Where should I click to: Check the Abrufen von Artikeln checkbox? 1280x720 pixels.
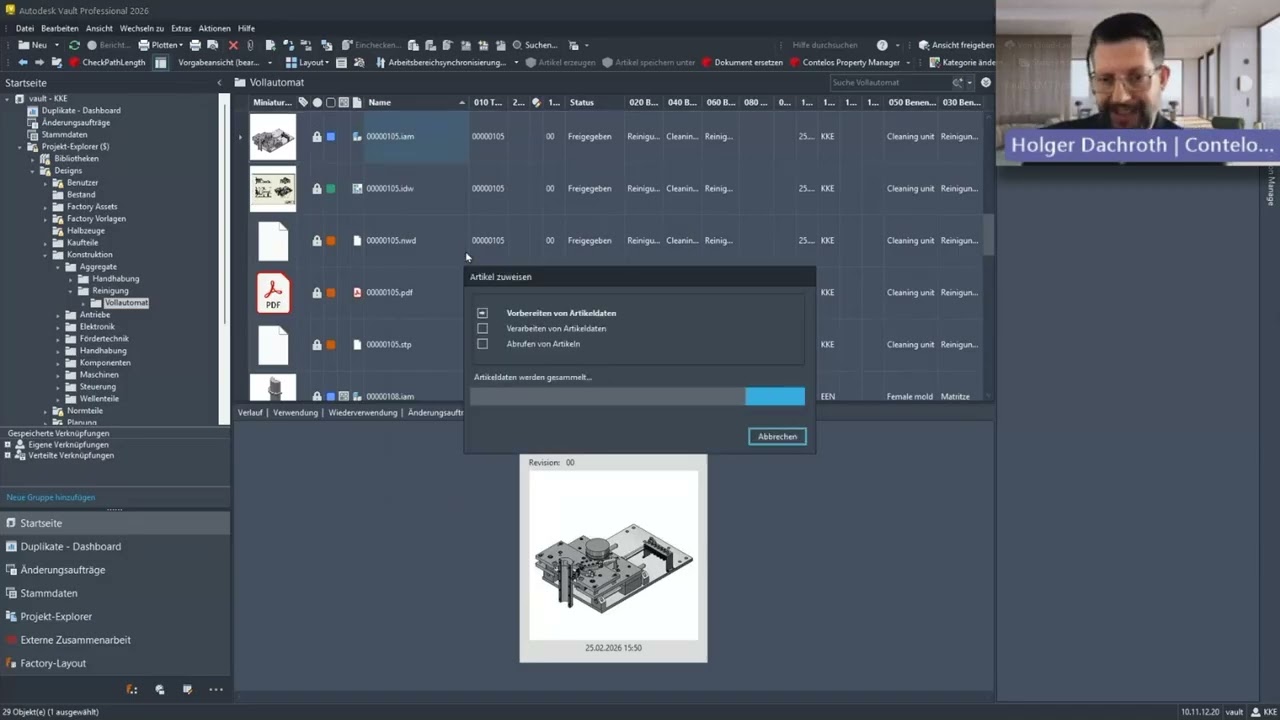coord(482,344)
